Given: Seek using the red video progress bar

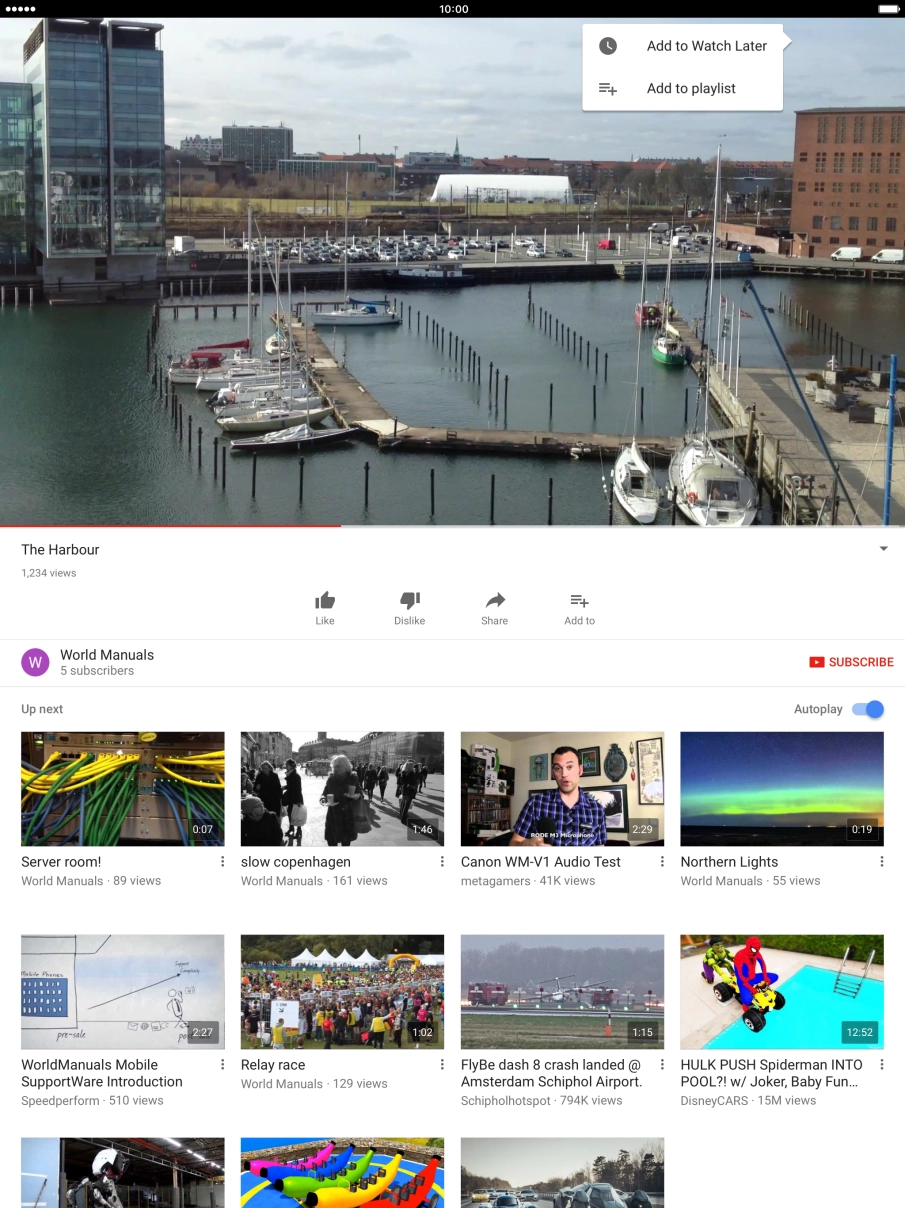Looking at the screenshot, I should (170, 525).
